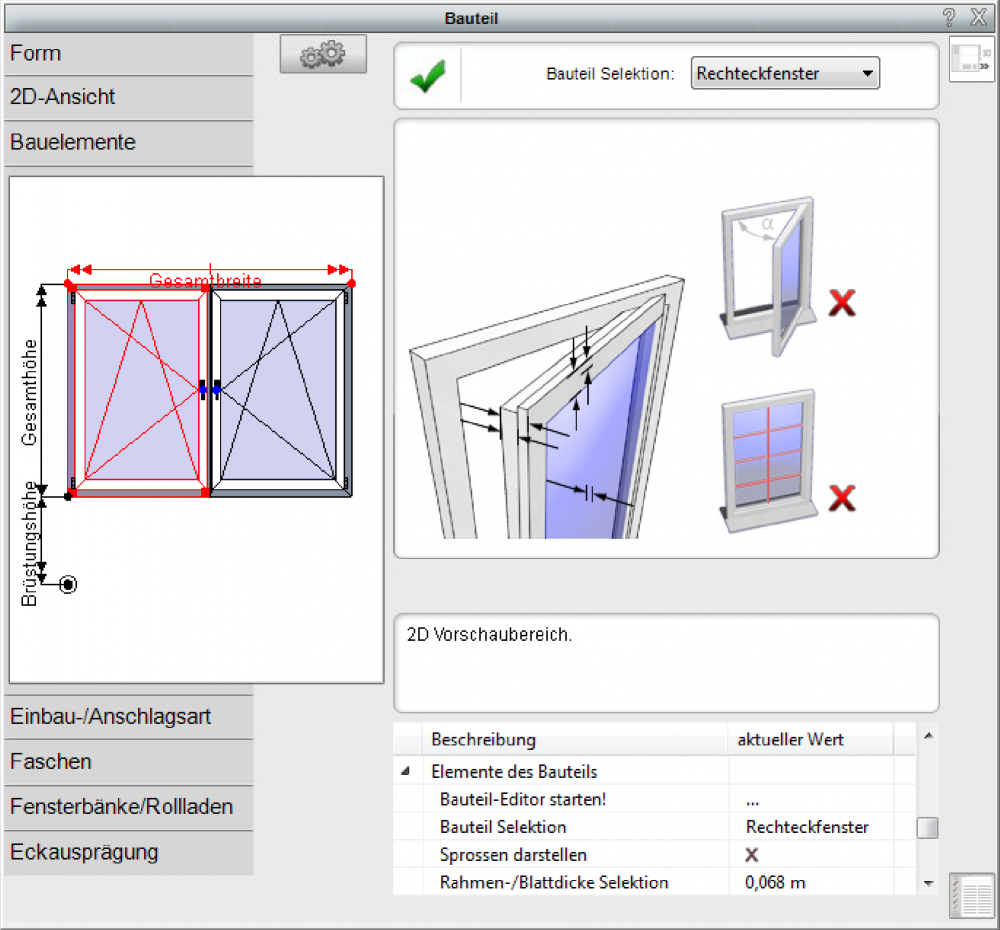Select the left window sash in preview

[138, 390]
